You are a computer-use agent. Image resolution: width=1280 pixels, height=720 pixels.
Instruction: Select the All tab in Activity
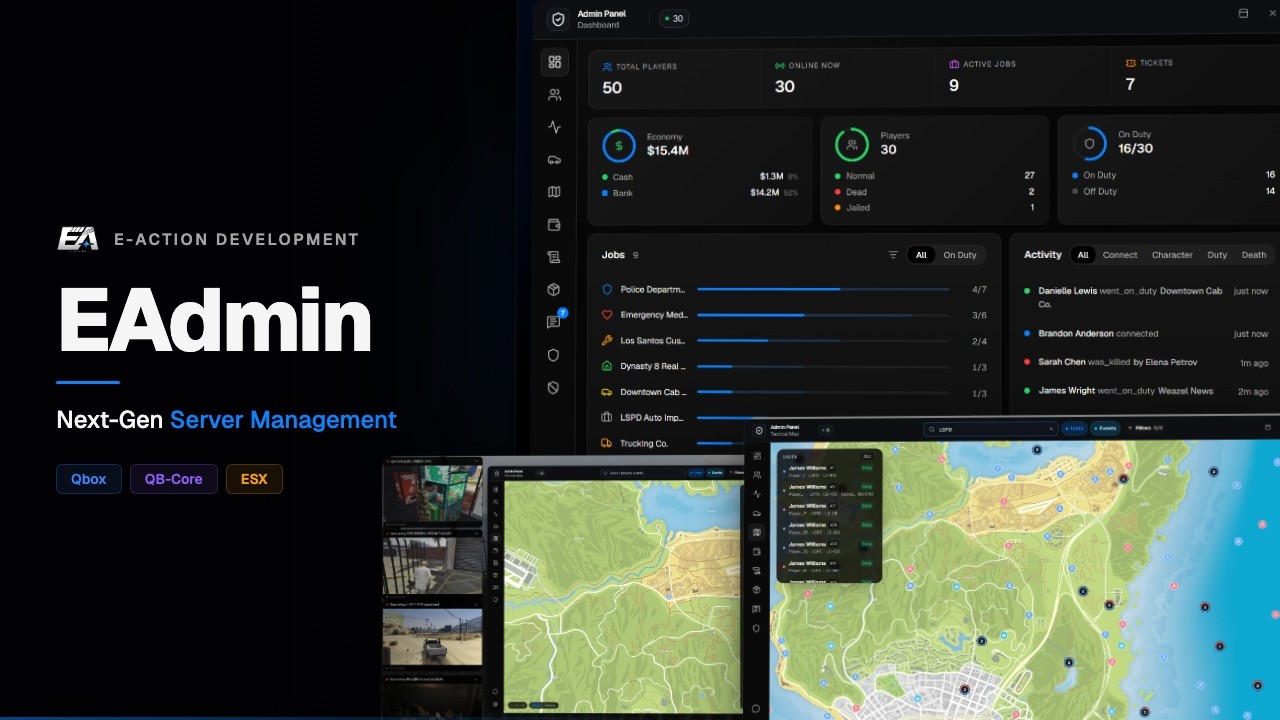(1083, 255)
